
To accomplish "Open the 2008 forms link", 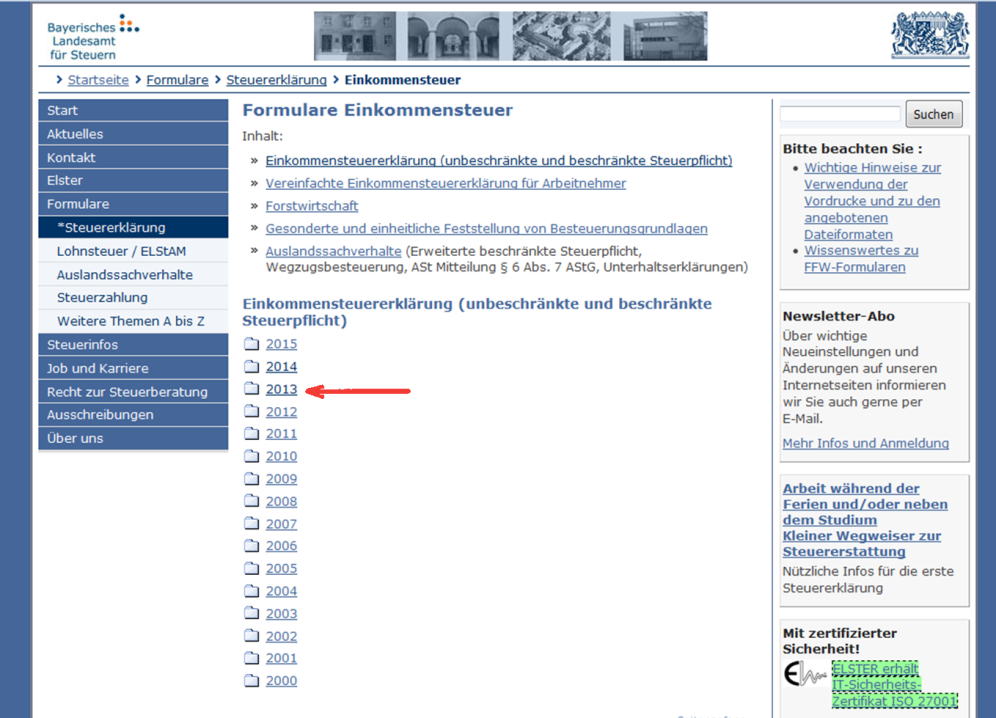I will [281, 501].
